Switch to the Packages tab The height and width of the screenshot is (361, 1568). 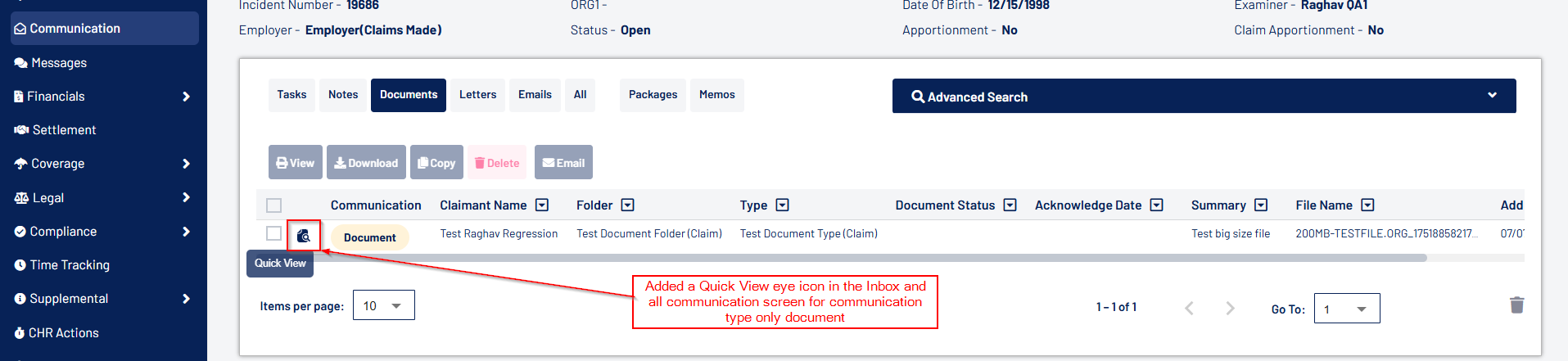(x=653, y=95)
